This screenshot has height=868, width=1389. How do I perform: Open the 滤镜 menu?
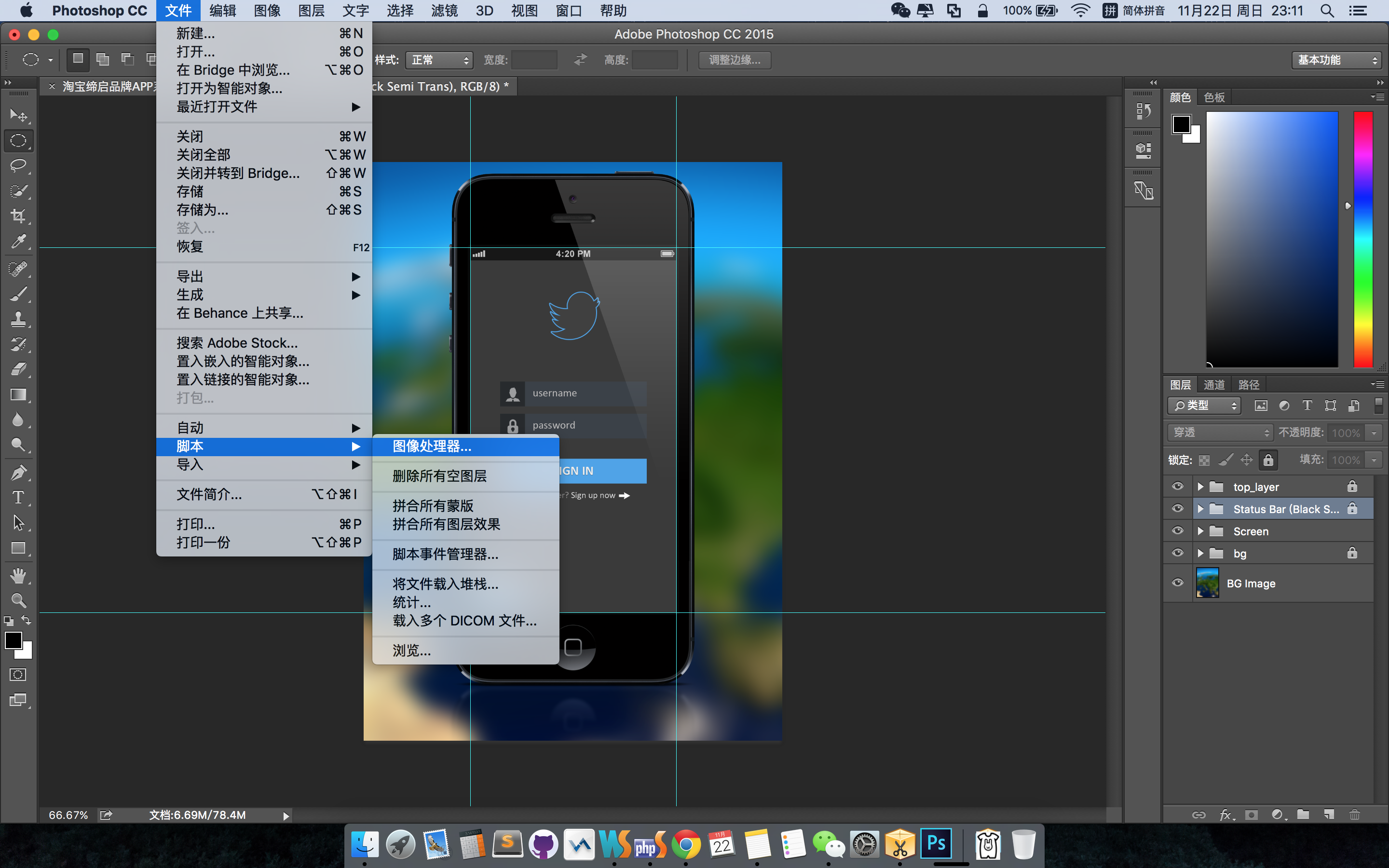coord(444,10)
